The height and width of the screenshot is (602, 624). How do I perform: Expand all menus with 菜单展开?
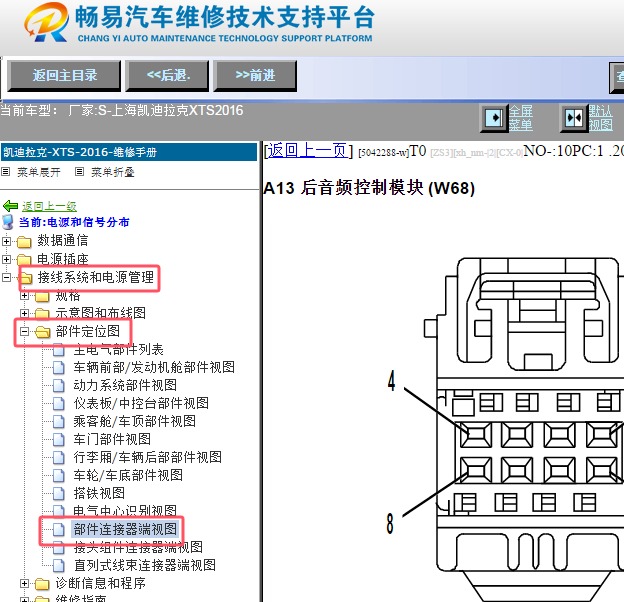coord(39,172)
